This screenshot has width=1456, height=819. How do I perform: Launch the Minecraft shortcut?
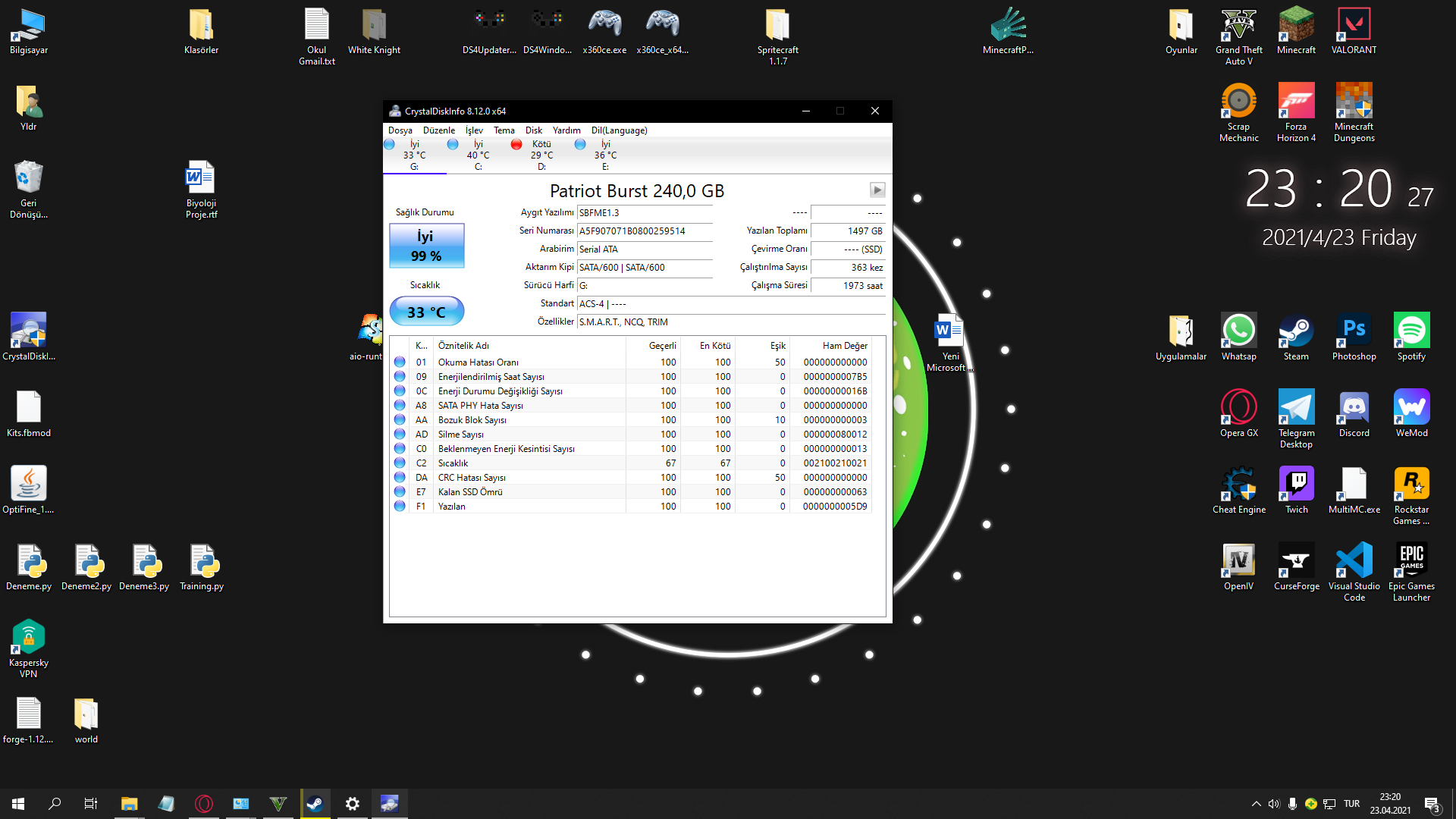click(x=1296, y=32)
